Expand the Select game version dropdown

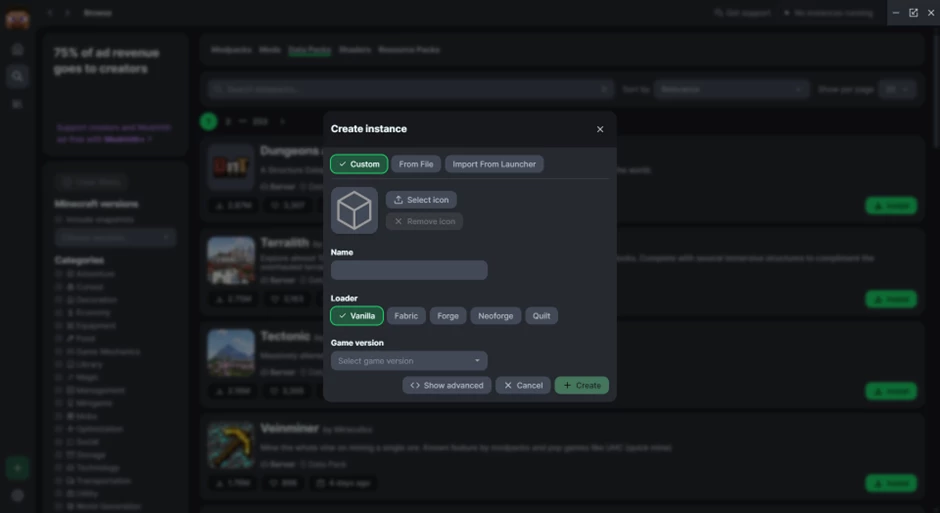[x=409, y=361]
